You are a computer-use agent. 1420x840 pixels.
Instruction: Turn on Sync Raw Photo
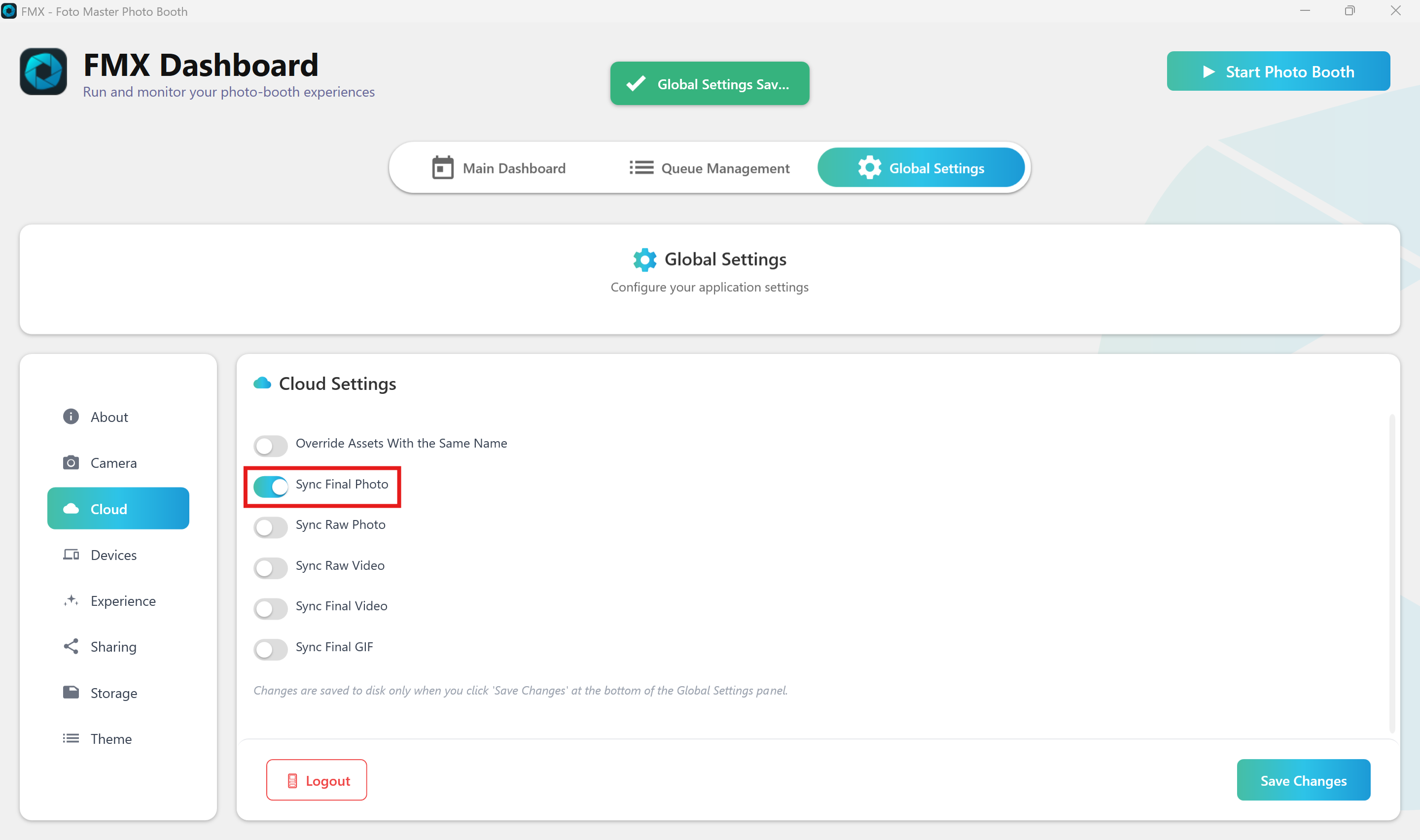pos(271,527)
